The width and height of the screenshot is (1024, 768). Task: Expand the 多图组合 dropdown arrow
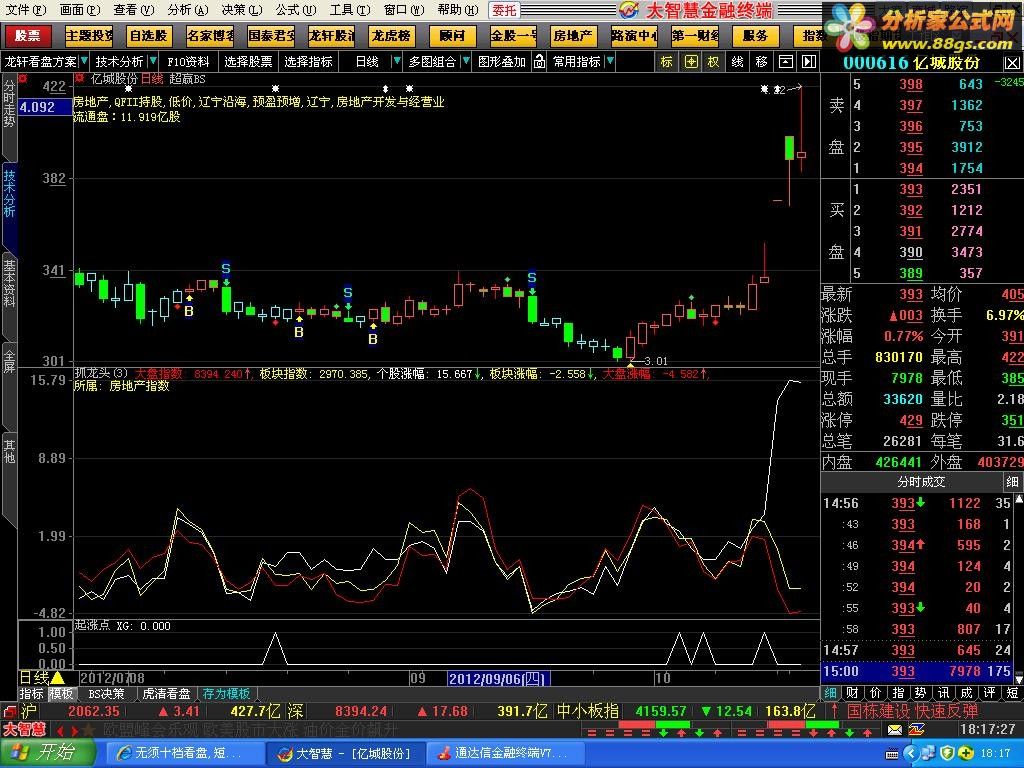(x=465, y=61)
